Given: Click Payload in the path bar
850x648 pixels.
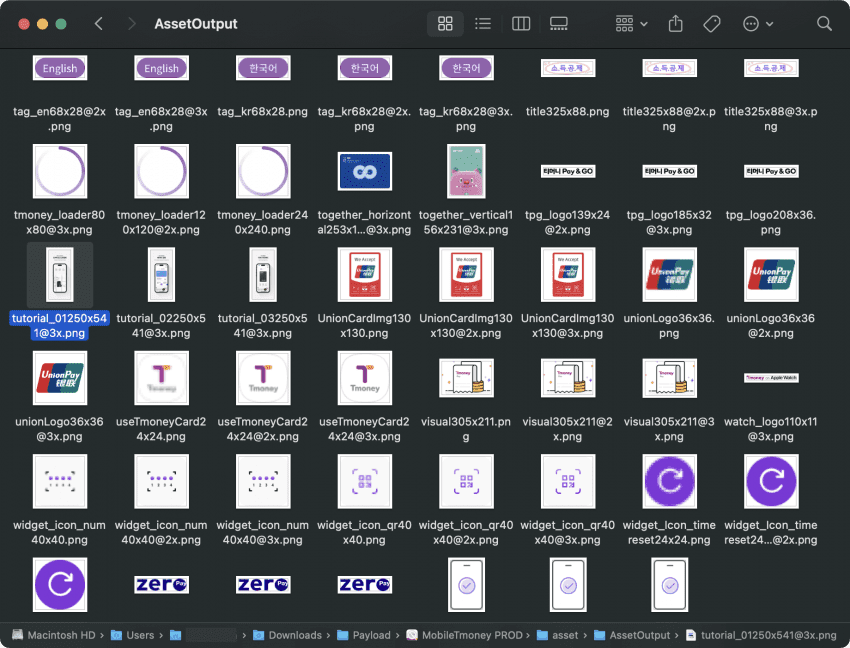Looking at the screenshot, I should click(x=364, y=635).
